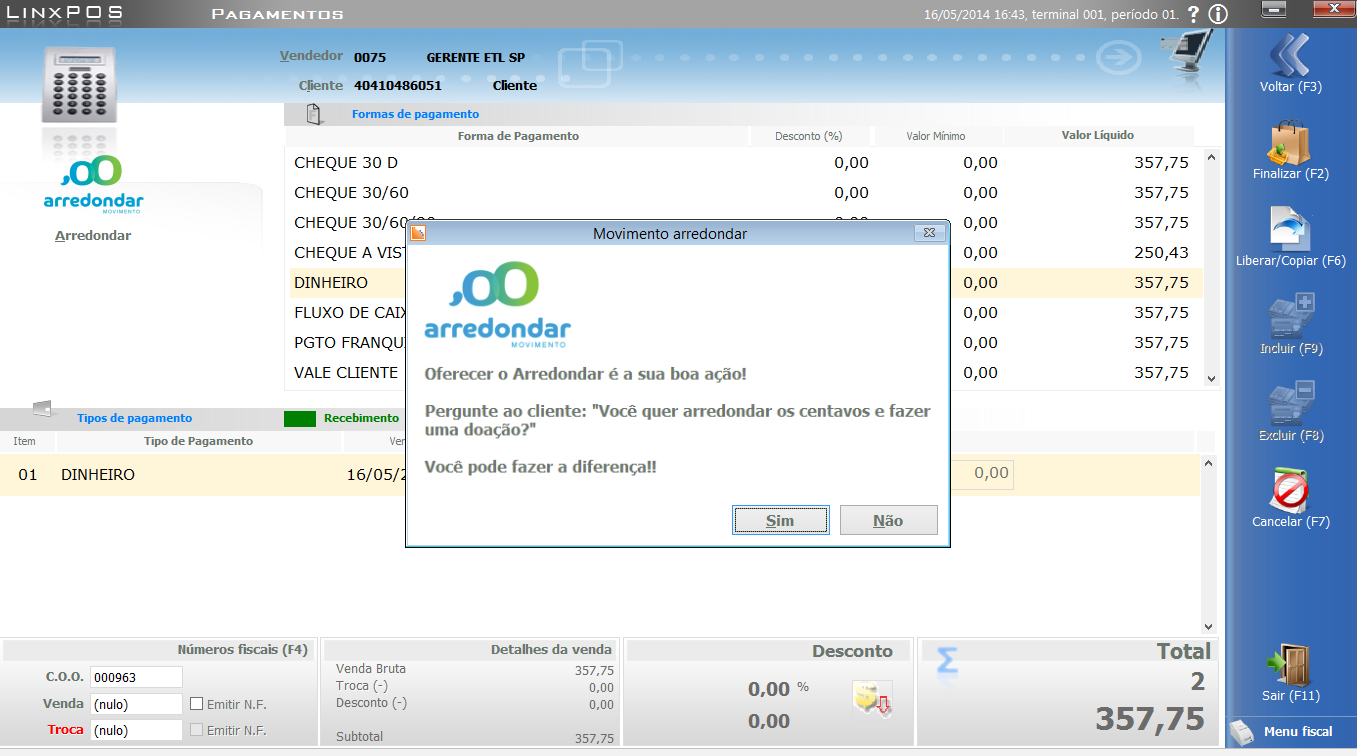Click the Forma de Pagamento column header

[x=518, y=136]
